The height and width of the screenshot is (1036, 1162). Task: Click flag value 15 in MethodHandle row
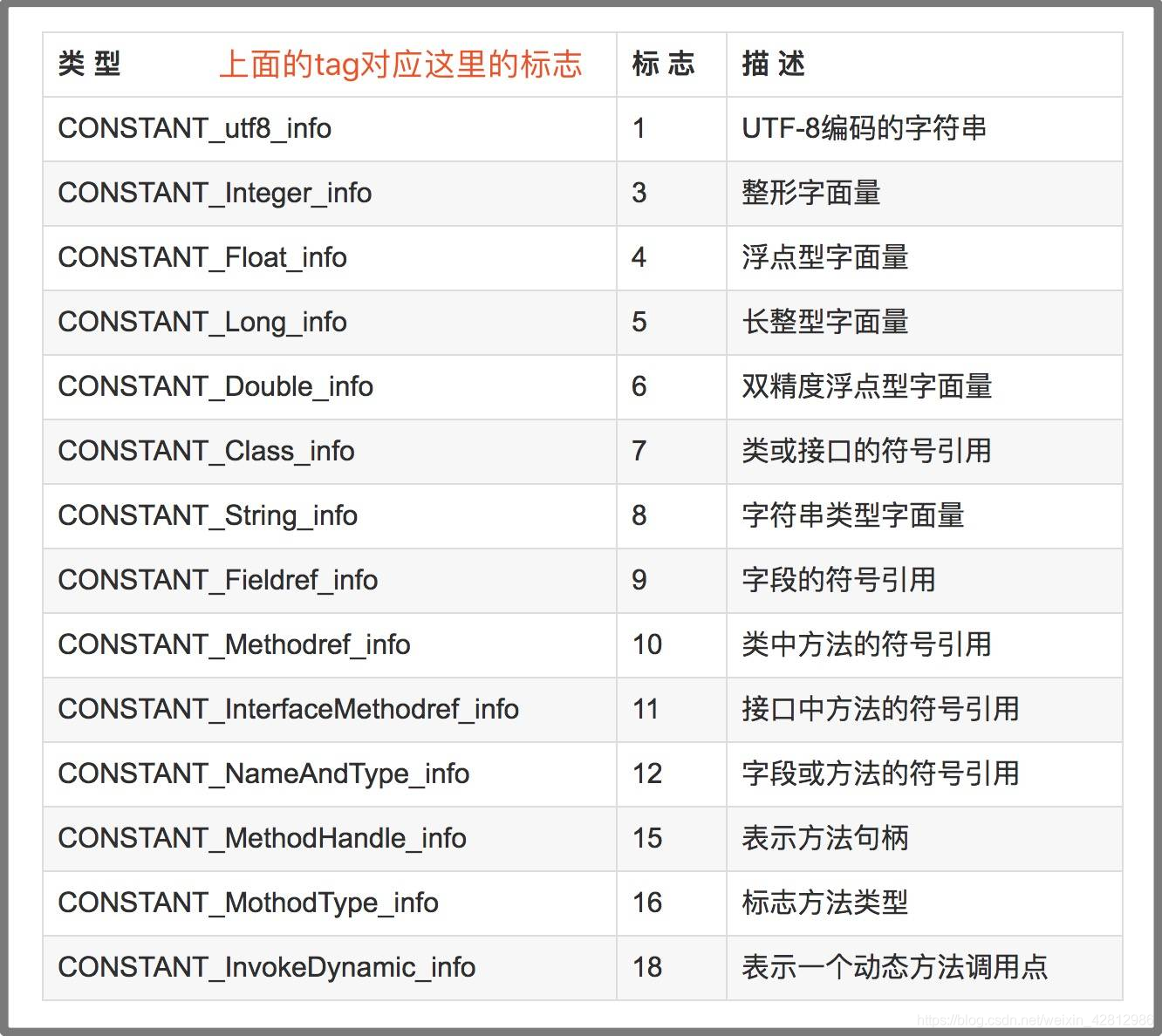[x=647, y=839]
